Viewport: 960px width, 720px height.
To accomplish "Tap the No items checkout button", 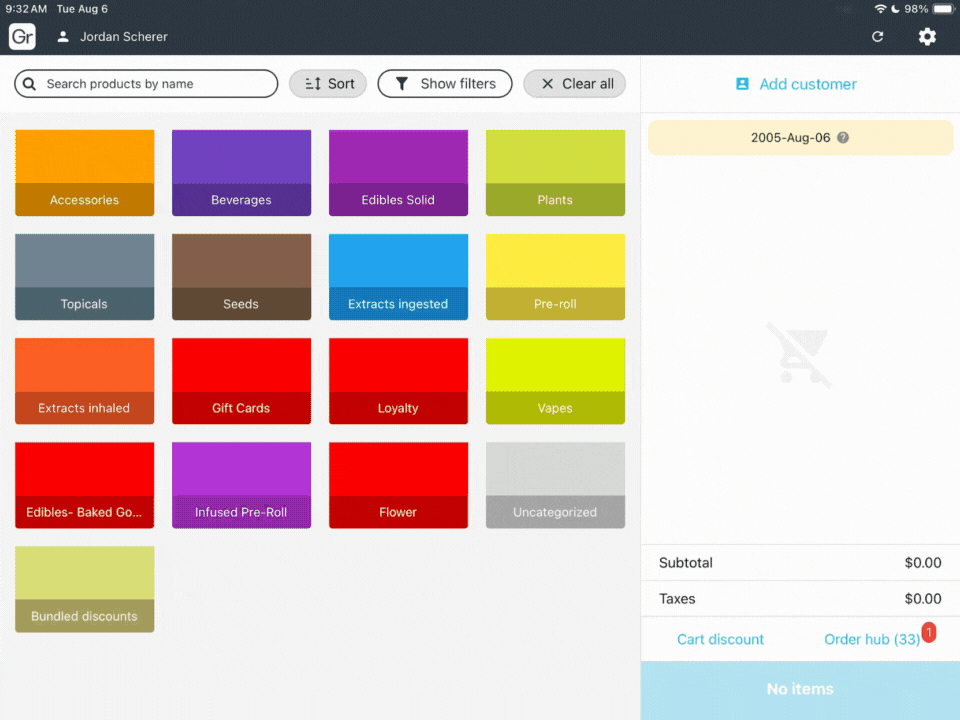I will click(x=800, y=689).
